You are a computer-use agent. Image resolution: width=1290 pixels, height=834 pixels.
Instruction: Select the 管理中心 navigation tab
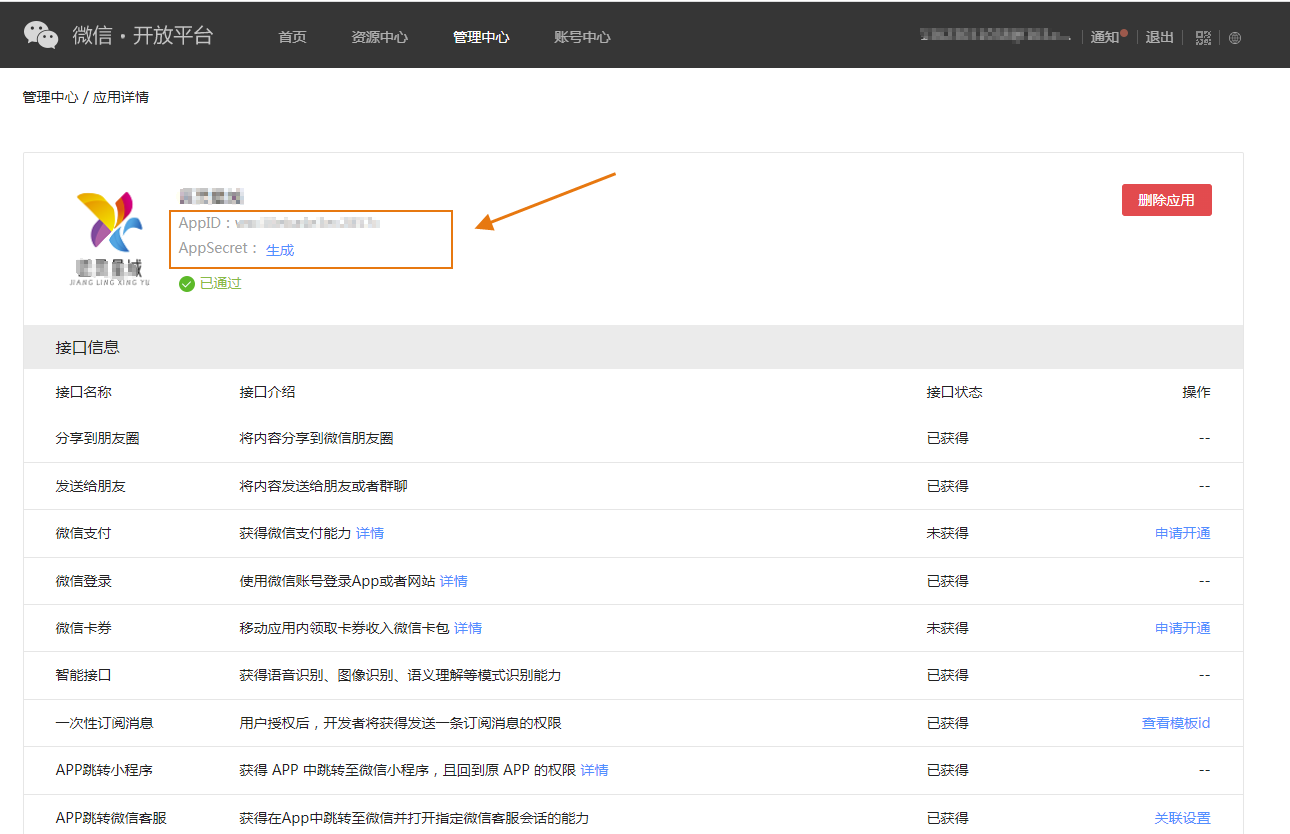click(x=481, y=37)
